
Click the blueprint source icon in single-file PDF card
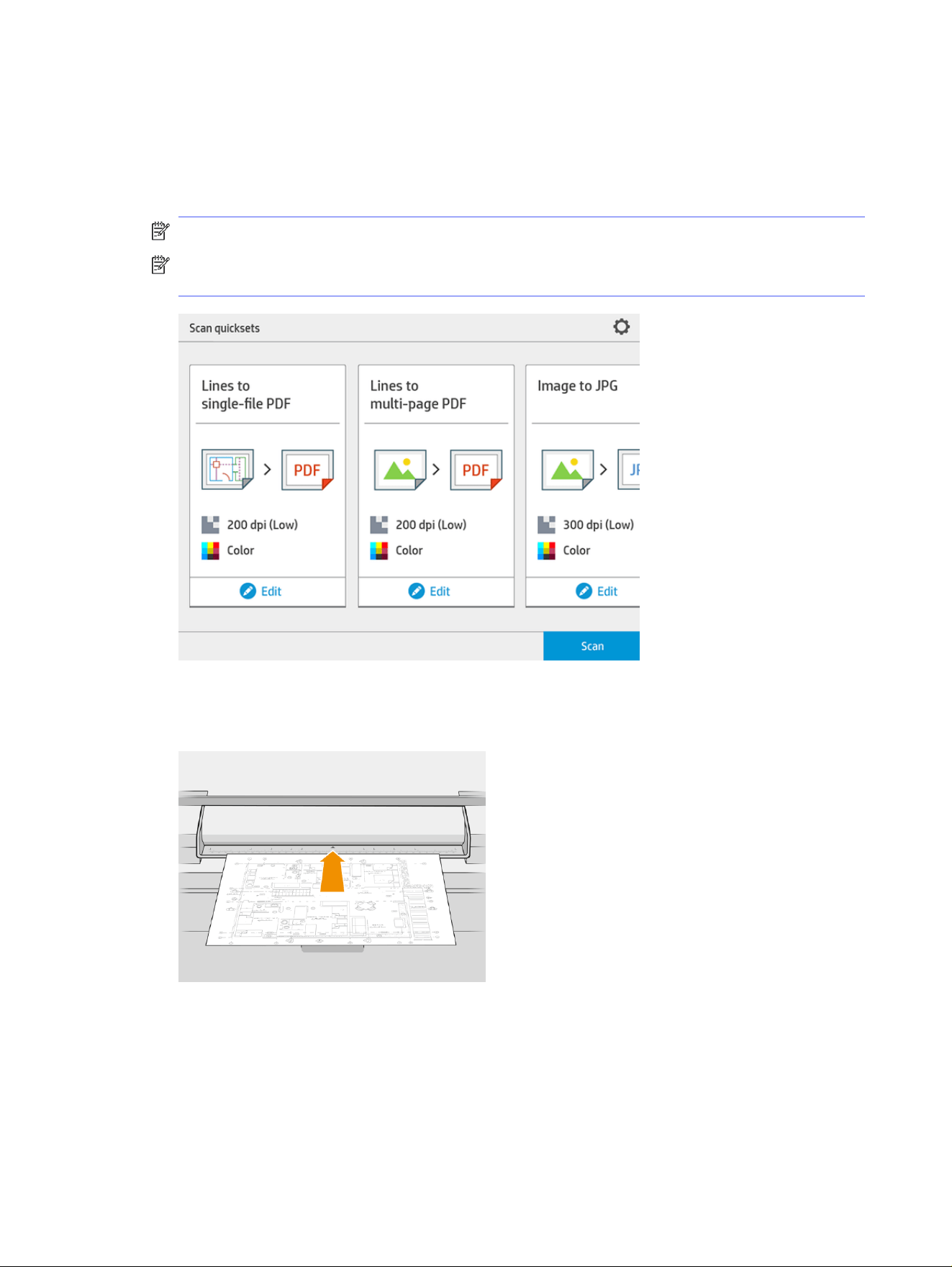tap(227, 469)
